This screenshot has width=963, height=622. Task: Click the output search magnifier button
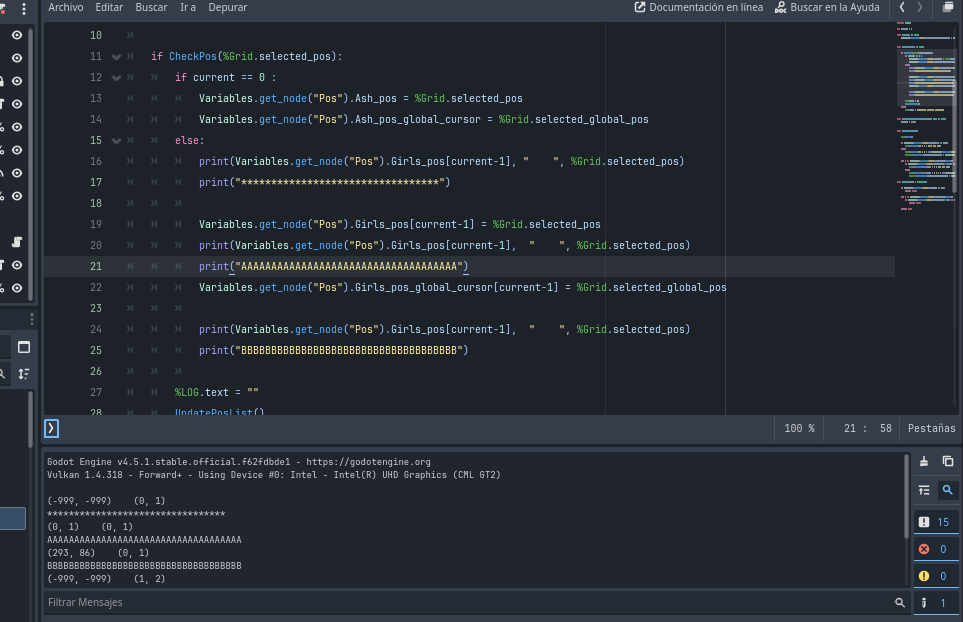coord(947,490)
